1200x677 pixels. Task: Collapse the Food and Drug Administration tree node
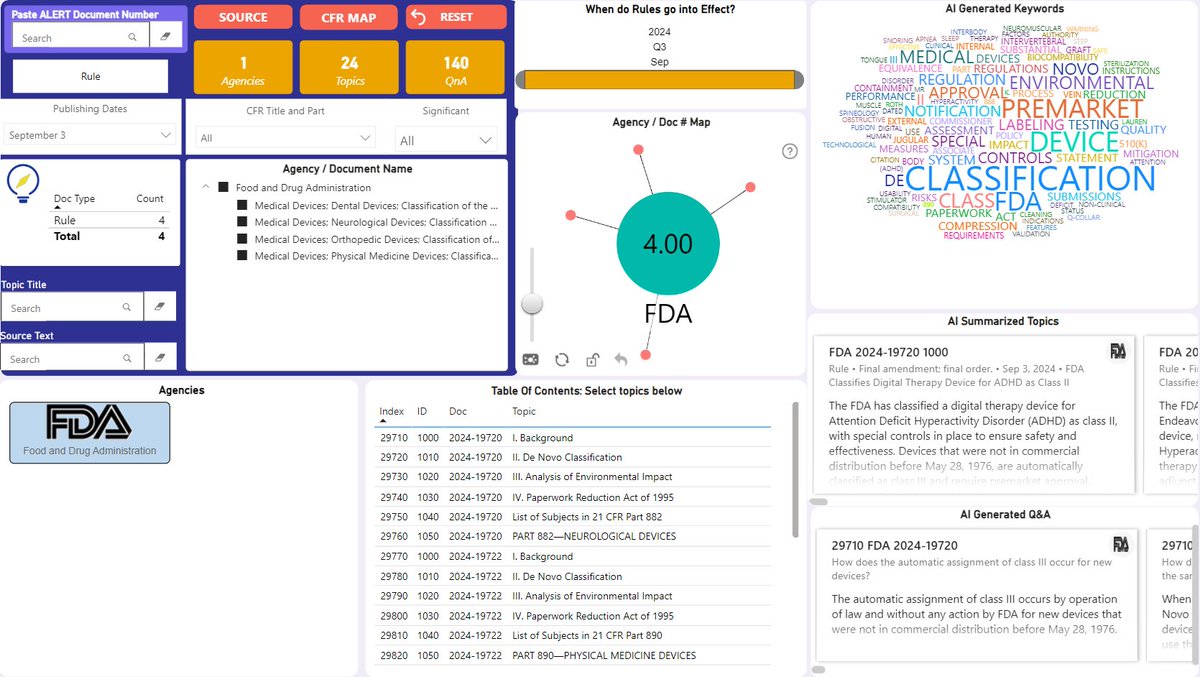click(x=205, y=187)
